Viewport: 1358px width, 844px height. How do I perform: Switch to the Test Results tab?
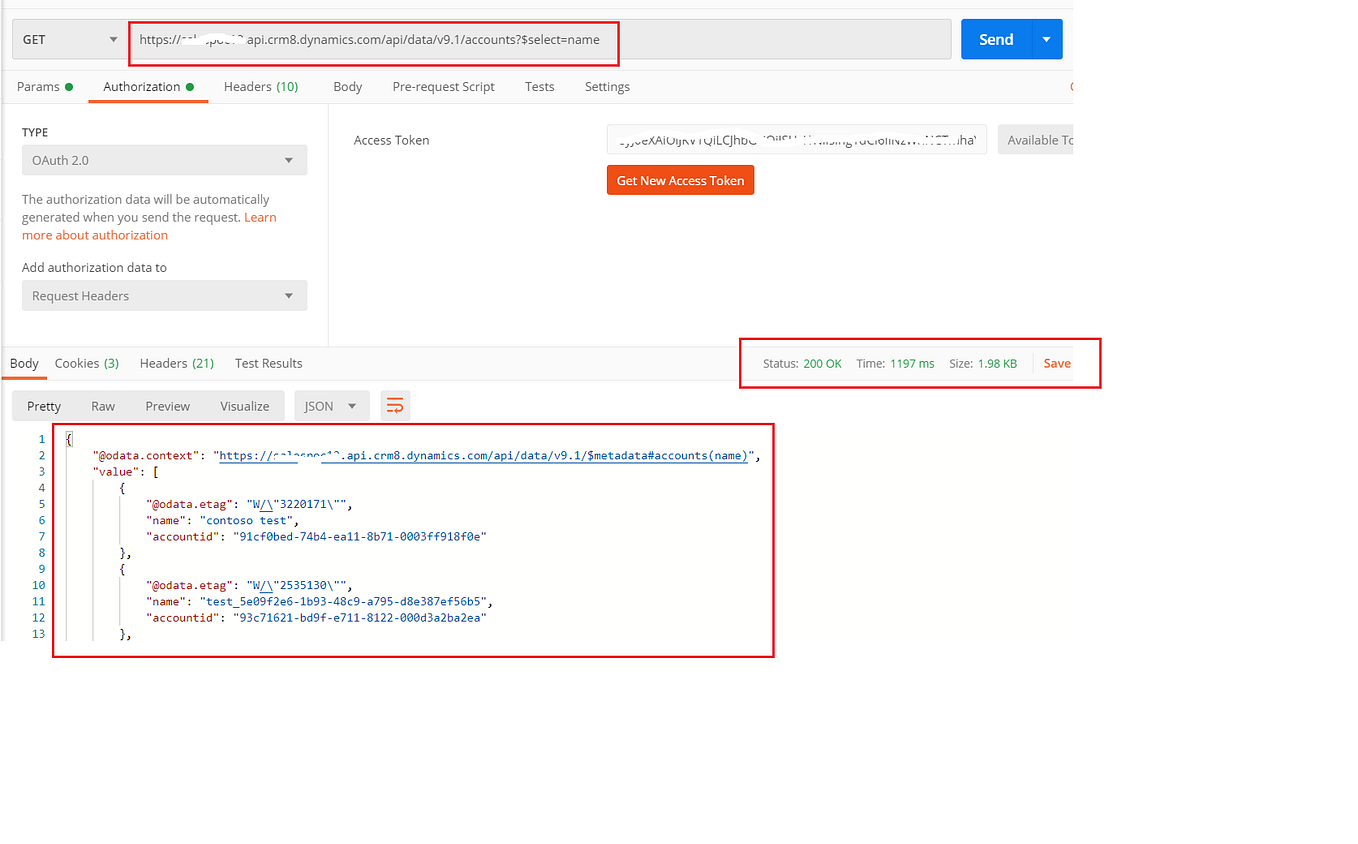(268, 363)
